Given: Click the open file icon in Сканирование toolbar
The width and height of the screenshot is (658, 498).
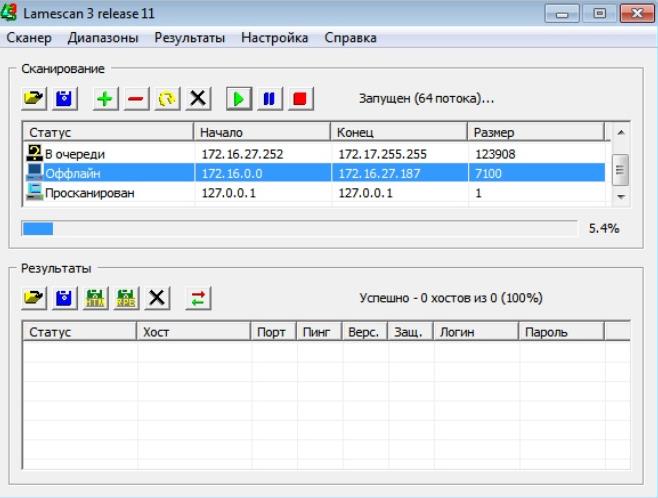Looking at the screenshot, I should [35, 99].
